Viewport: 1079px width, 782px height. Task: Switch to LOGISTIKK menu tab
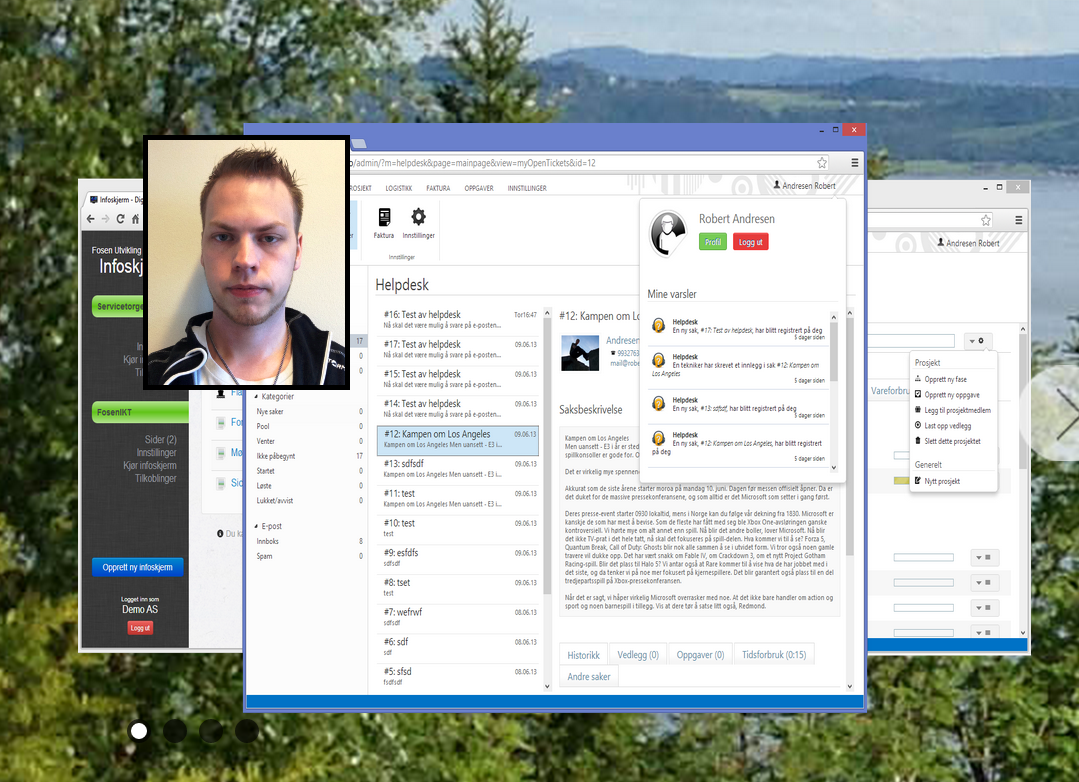click(x=398, y=188)
